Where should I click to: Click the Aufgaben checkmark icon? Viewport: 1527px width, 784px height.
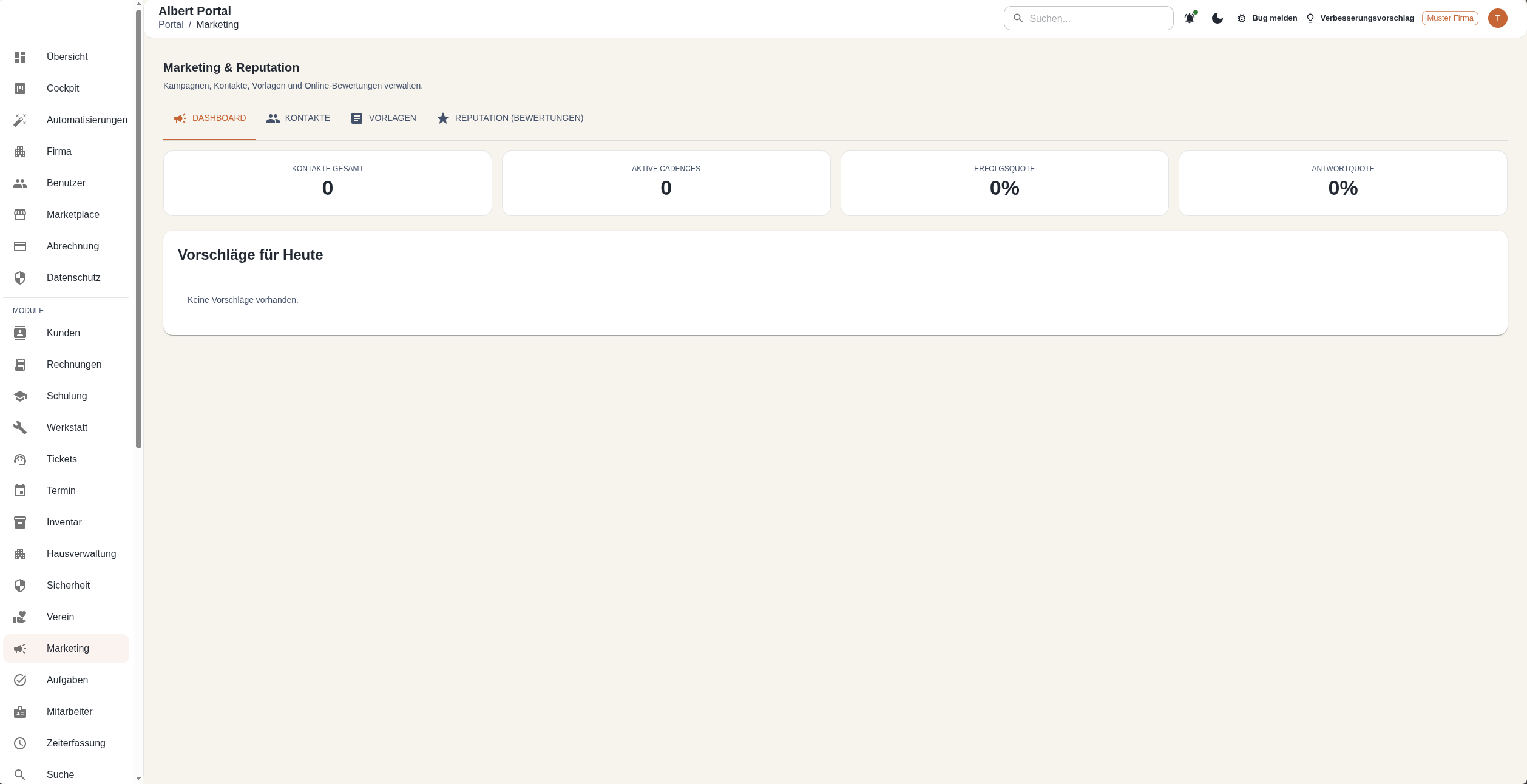click(x=20, y=680)
